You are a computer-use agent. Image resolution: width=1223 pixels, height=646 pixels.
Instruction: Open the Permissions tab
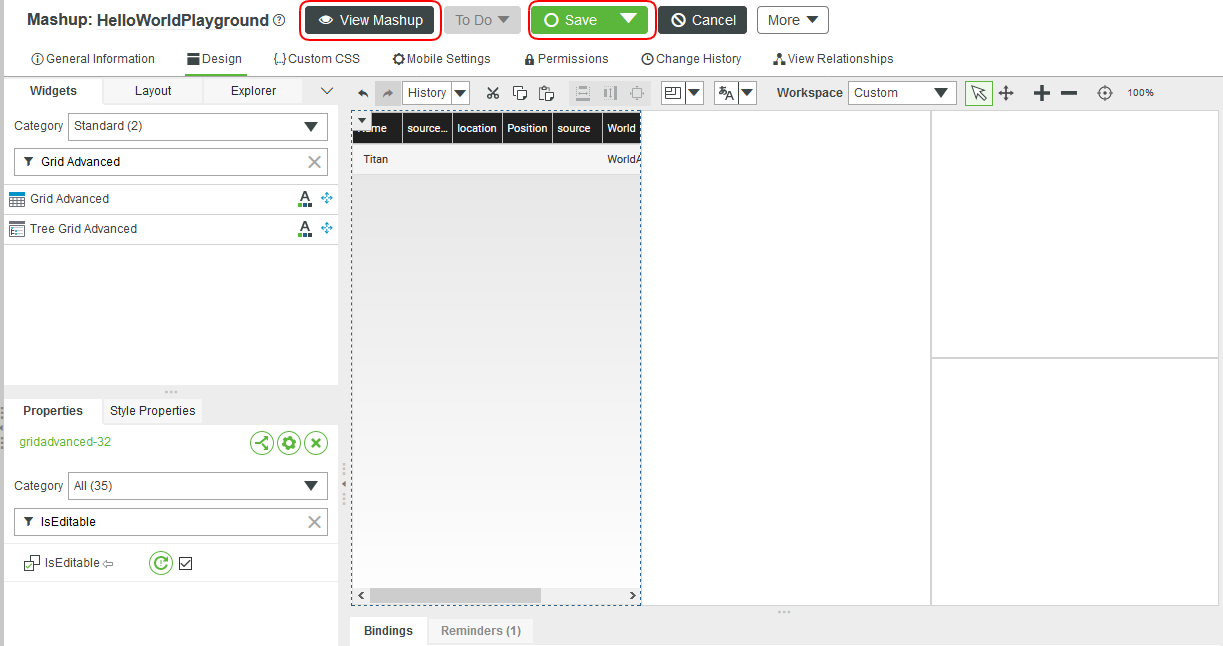coord(566,58)
